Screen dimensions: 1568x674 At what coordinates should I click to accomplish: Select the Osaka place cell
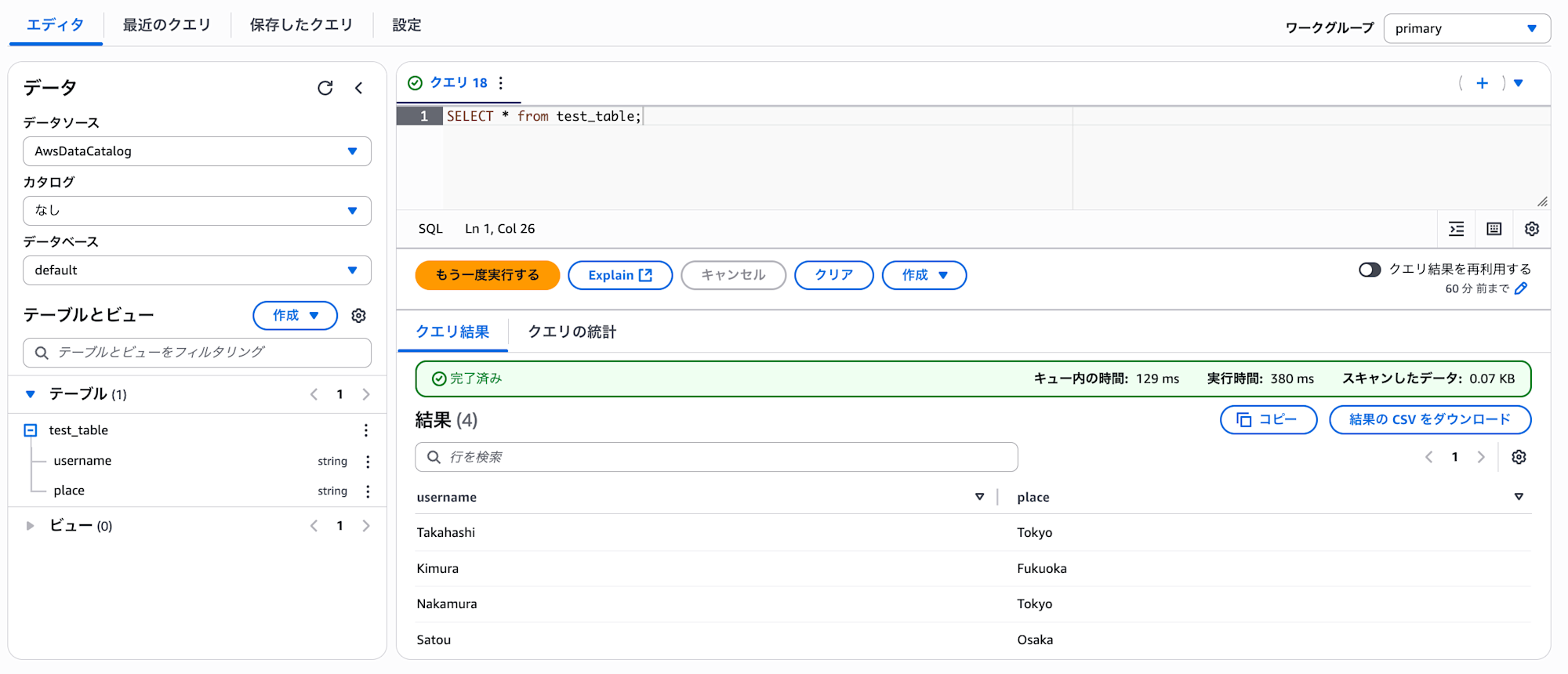click(x=1035, y=640)
